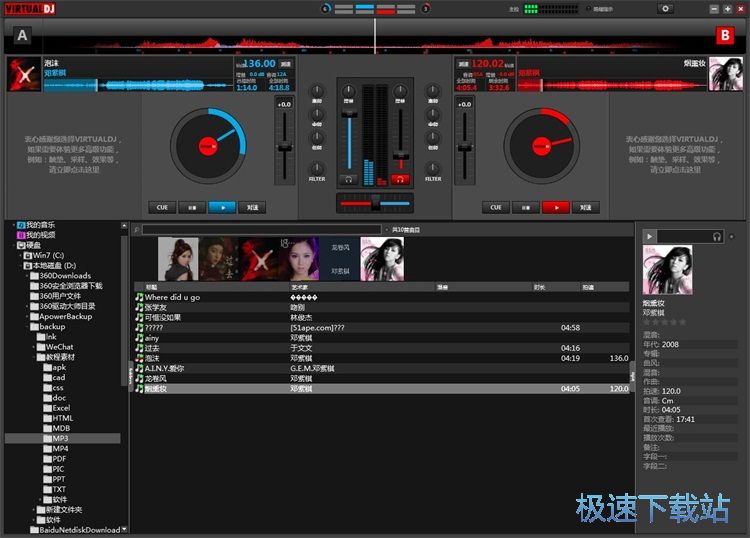Click red play button on right deck
Viewport: 750px width, 538px height.
coord(555,208)
